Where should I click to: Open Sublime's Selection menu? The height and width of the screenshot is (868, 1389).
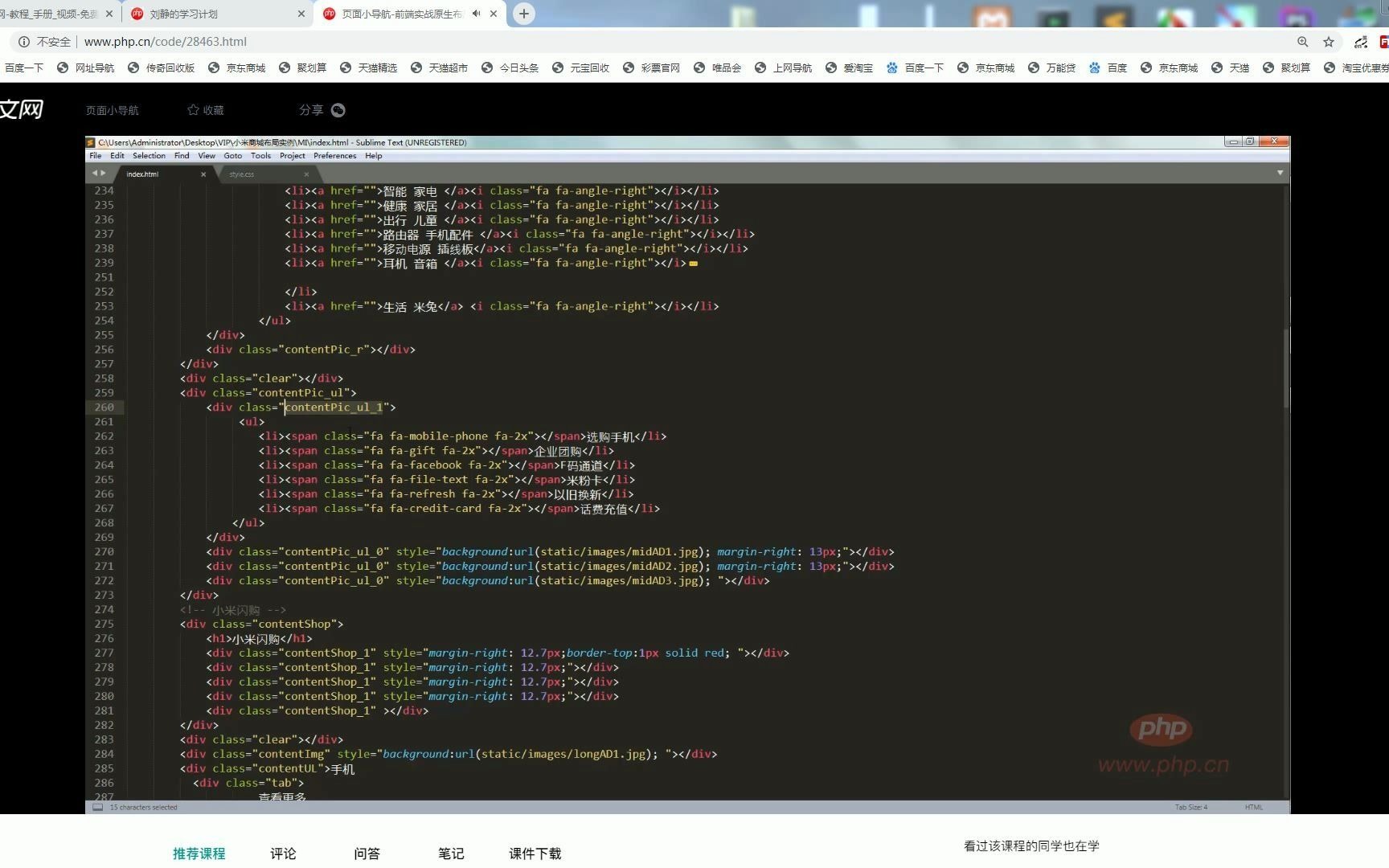(x=149, y=156)
